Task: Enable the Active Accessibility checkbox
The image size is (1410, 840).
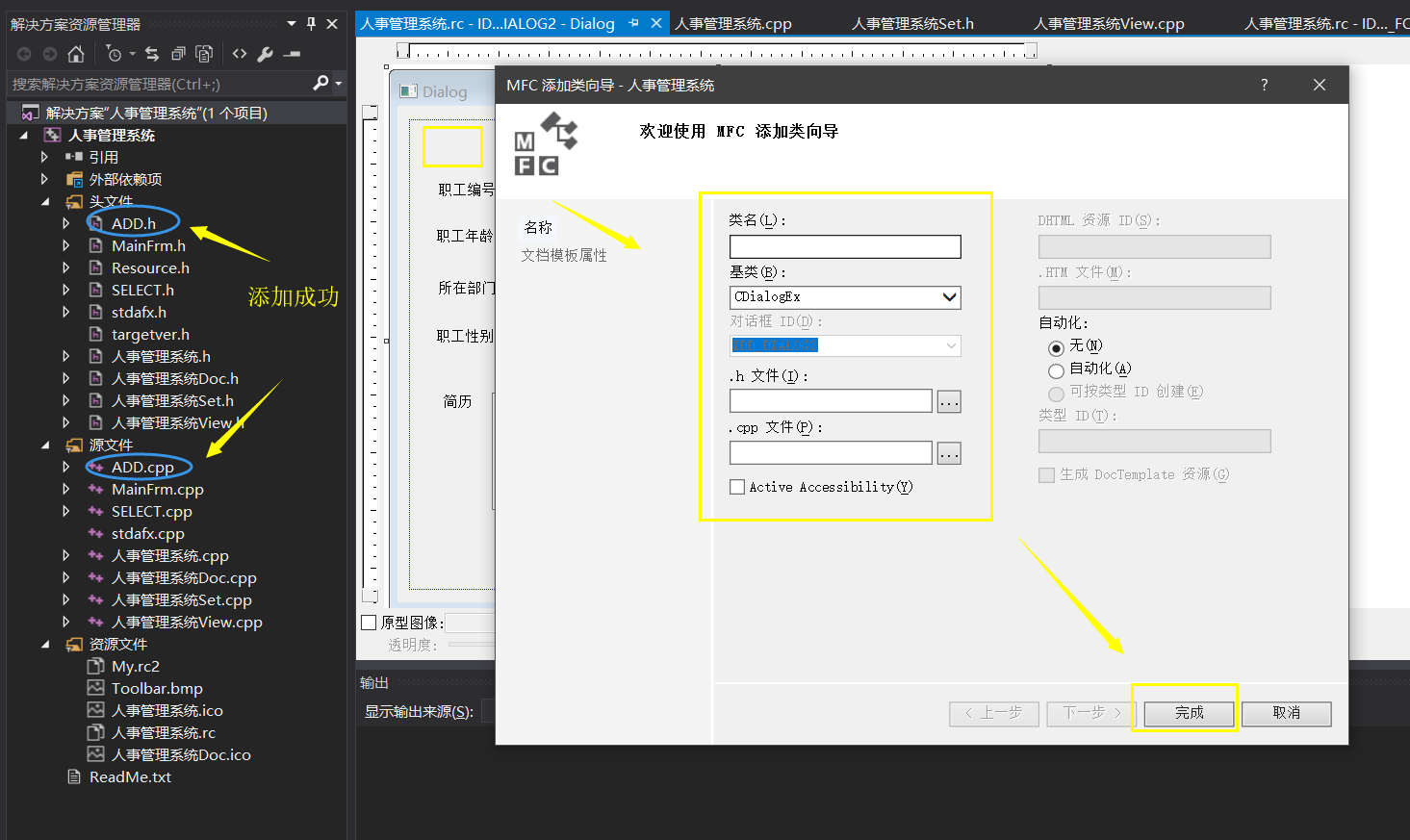Action: [737, 487]
